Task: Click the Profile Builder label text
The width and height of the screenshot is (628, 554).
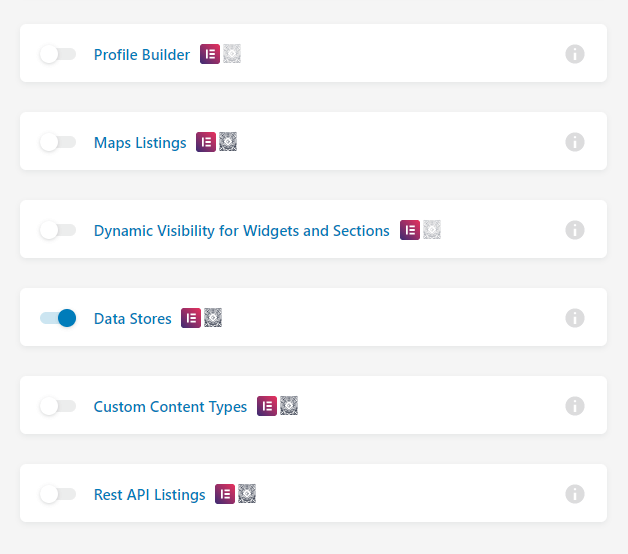Action: 142,55
